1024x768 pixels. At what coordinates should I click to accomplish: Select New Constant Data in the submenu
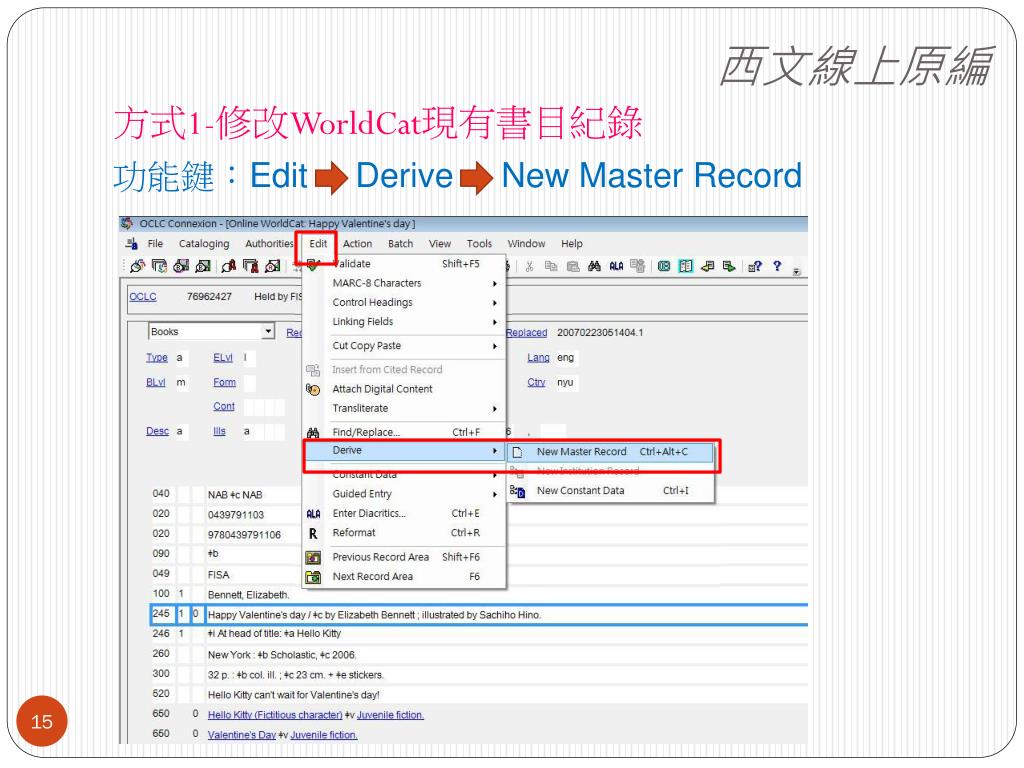611,490
